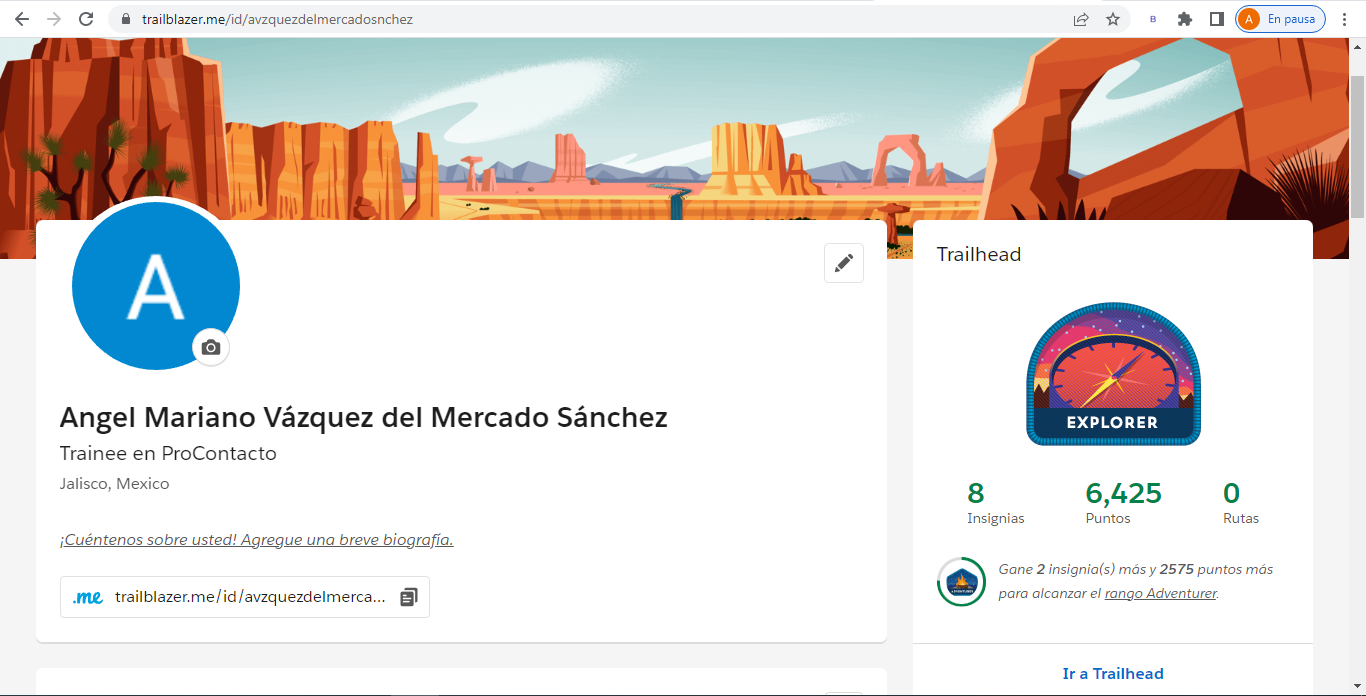
Task: Click the site security padlock icon
Action: [x=125, y=17]
